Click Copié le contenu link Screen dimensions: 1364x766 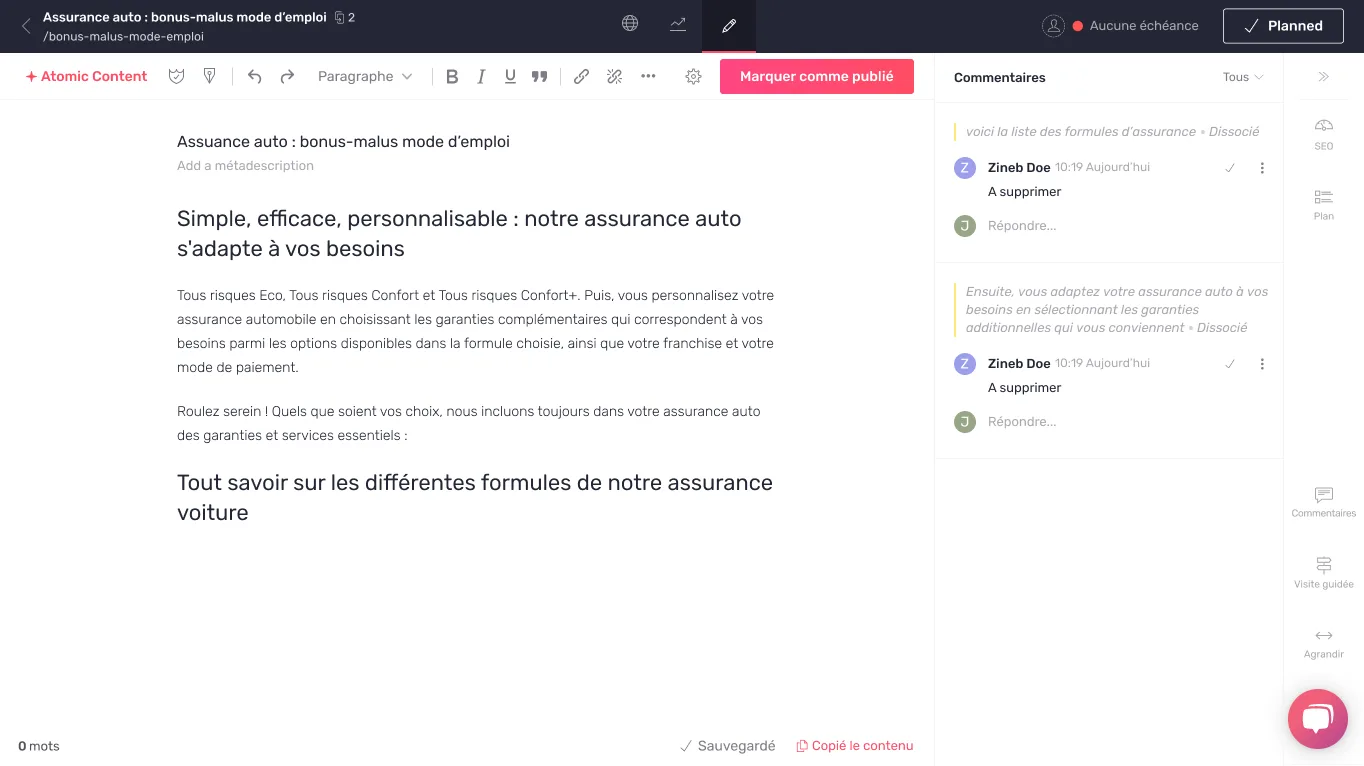pyautogui.click(x=855, y=746)
